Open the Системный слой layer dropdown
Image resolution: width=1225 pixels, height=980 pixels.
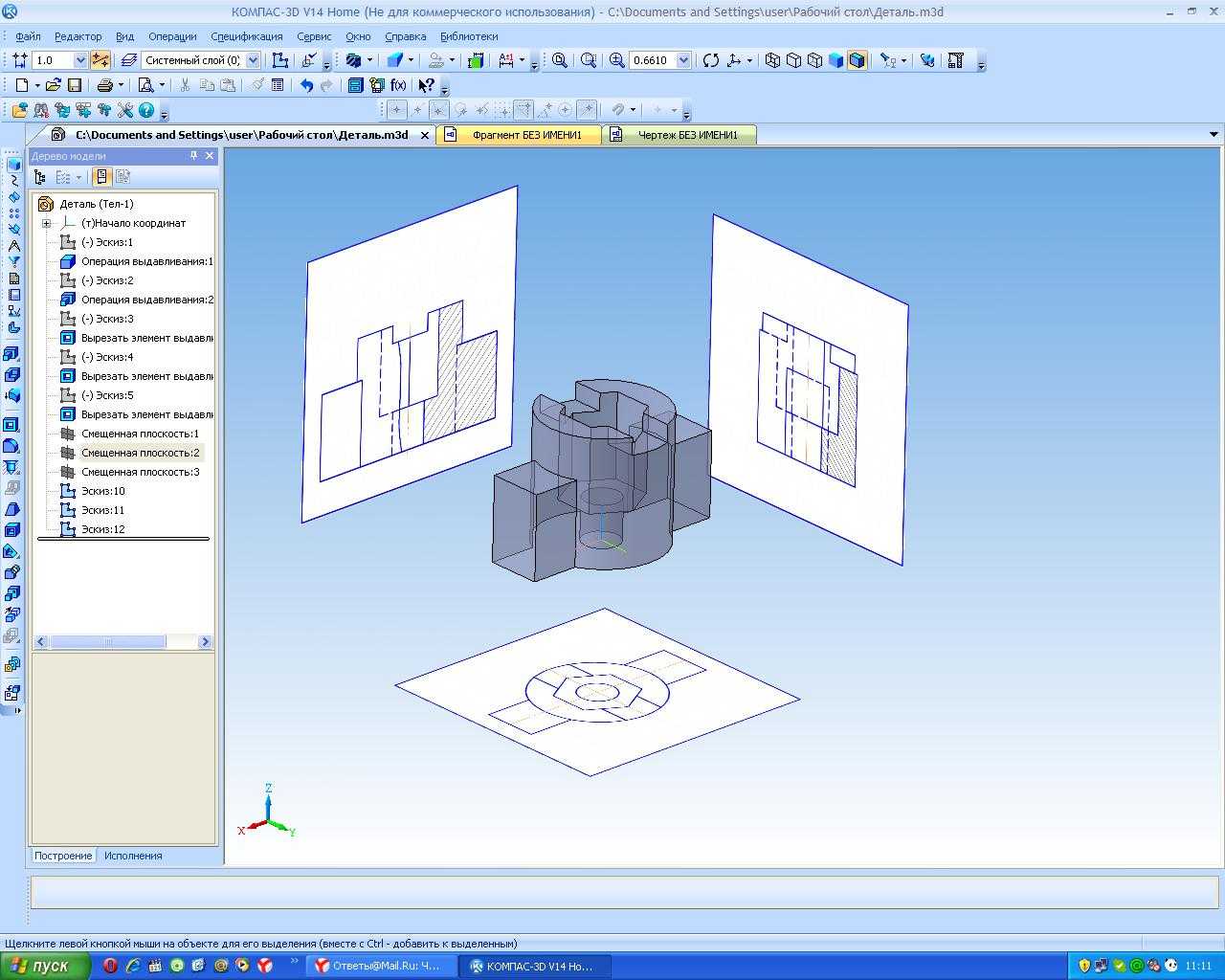pos(253,60)
